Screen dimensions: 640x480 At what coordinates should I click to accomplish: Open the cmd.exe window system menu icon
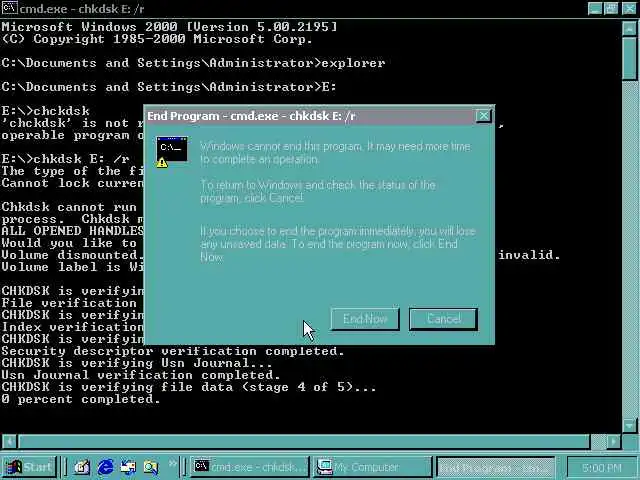pyautogui.click(x=9, y=7)
